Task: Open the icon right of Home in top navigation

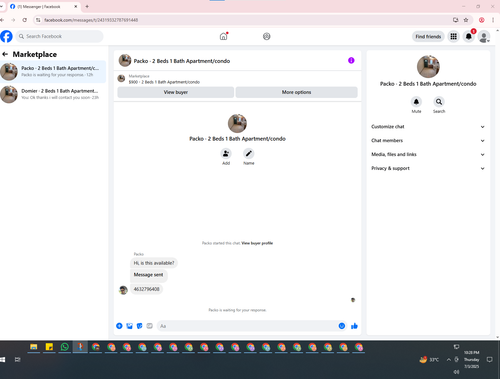Action: click(x=267, y=36)
